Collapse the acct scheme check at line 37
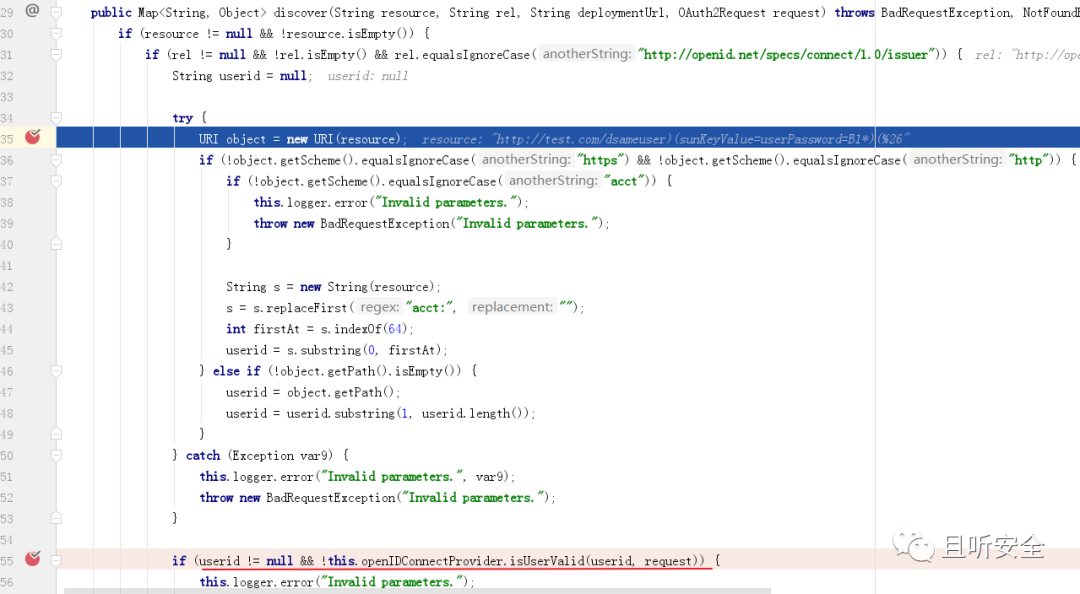This screenshot has width=1080, height=594. (x=56, y=181)
